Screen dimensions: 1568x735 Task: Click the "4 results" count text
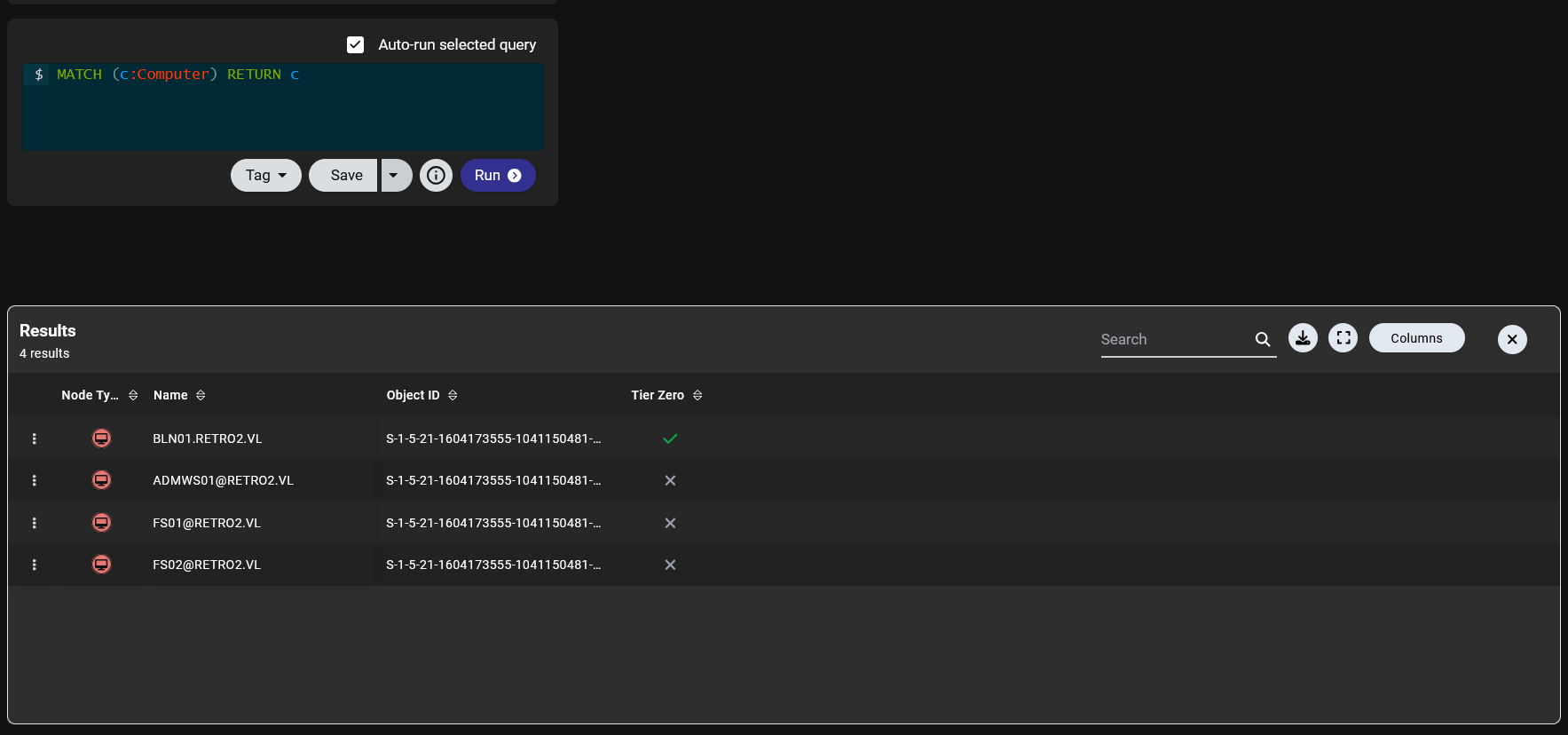point(44,353)
